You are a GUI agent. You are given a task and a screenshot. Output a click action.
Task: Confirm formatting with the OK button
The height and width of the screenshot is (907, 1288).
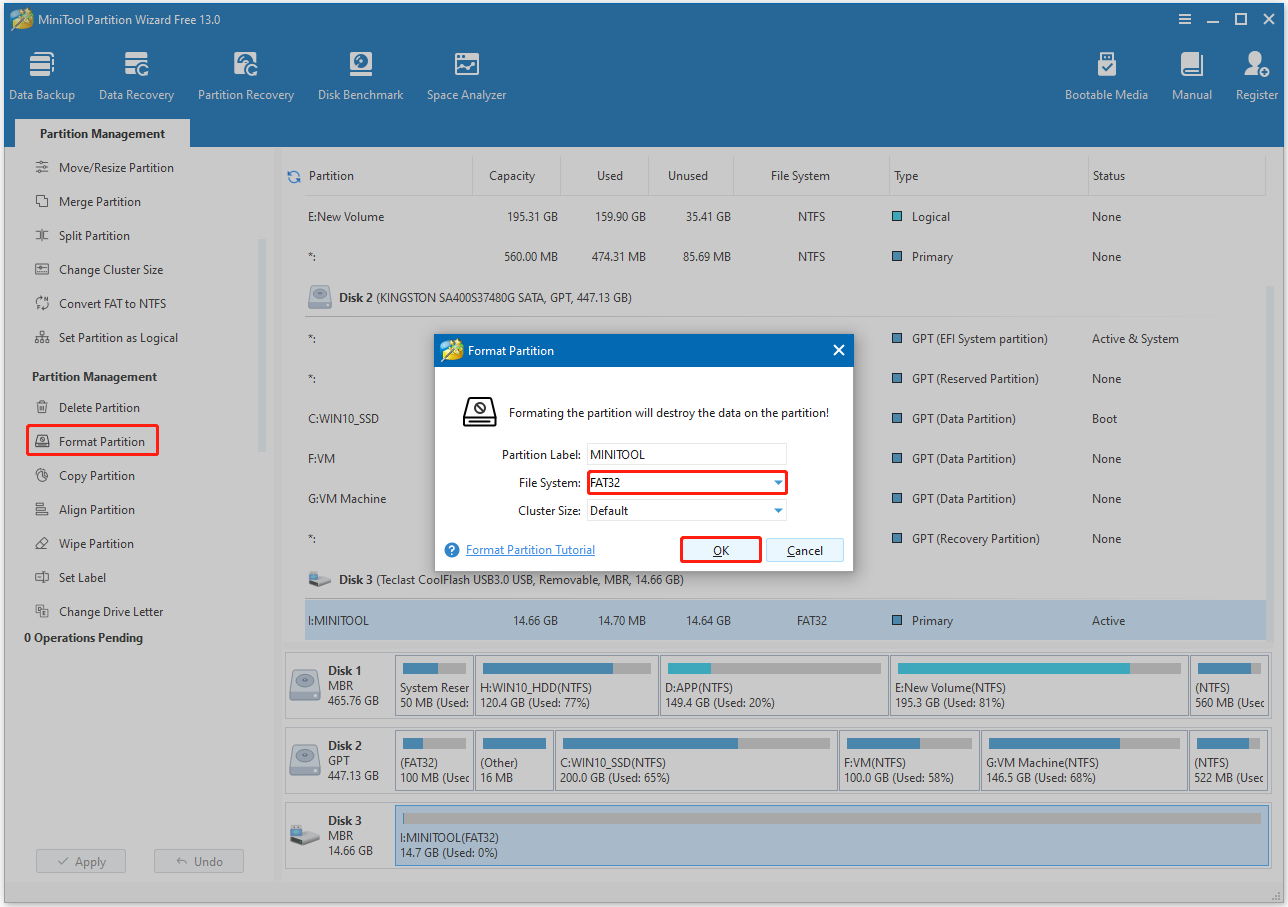(x=720, y=549)
